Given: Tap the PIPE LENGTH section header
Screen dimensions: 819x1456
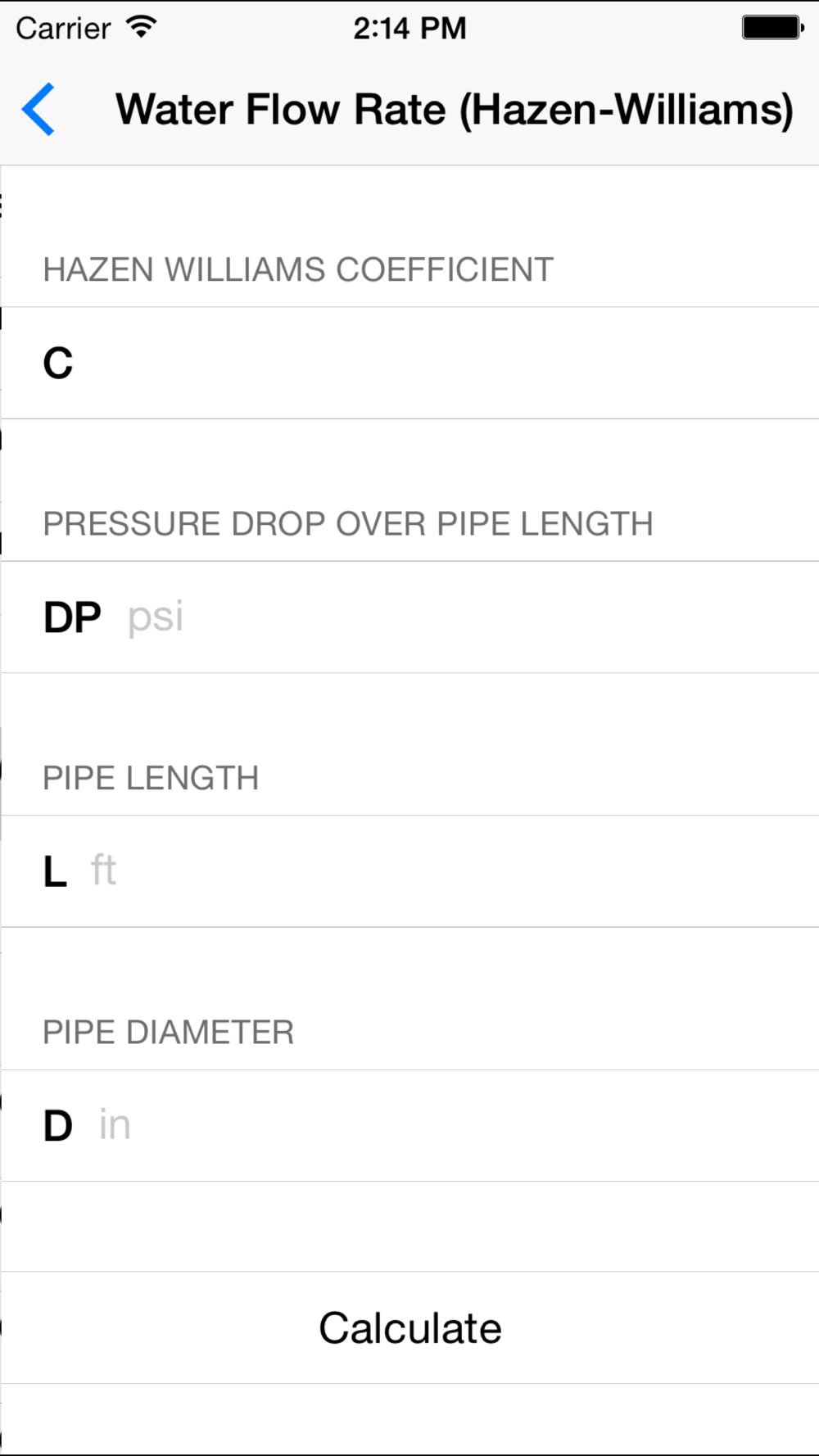Looking at the screenshot, I should [x=151, y=778].
